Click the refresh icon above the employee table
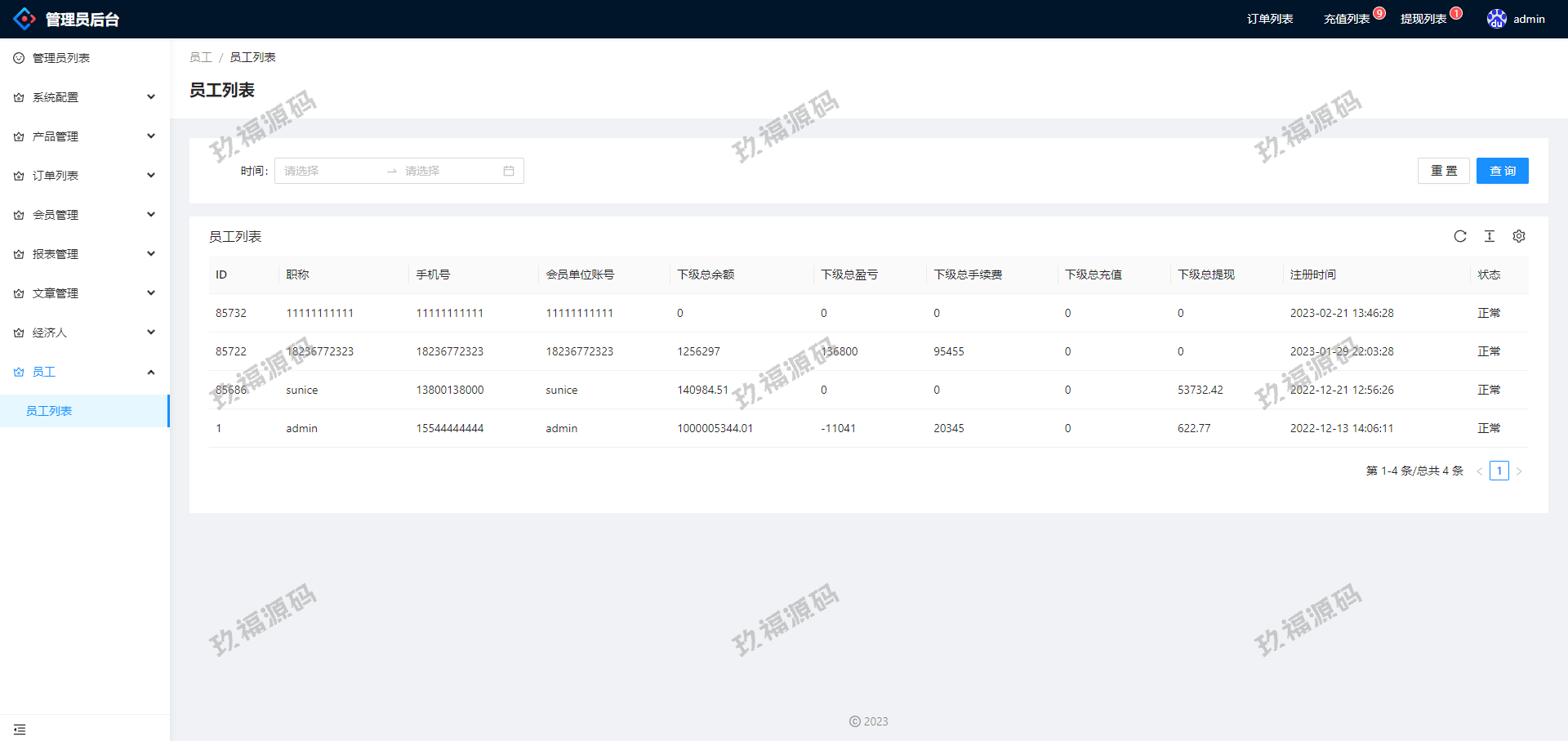Image resolution: width=1568 pixels, height=741 pixels. pyautogui.click(x=1460, y=236)
